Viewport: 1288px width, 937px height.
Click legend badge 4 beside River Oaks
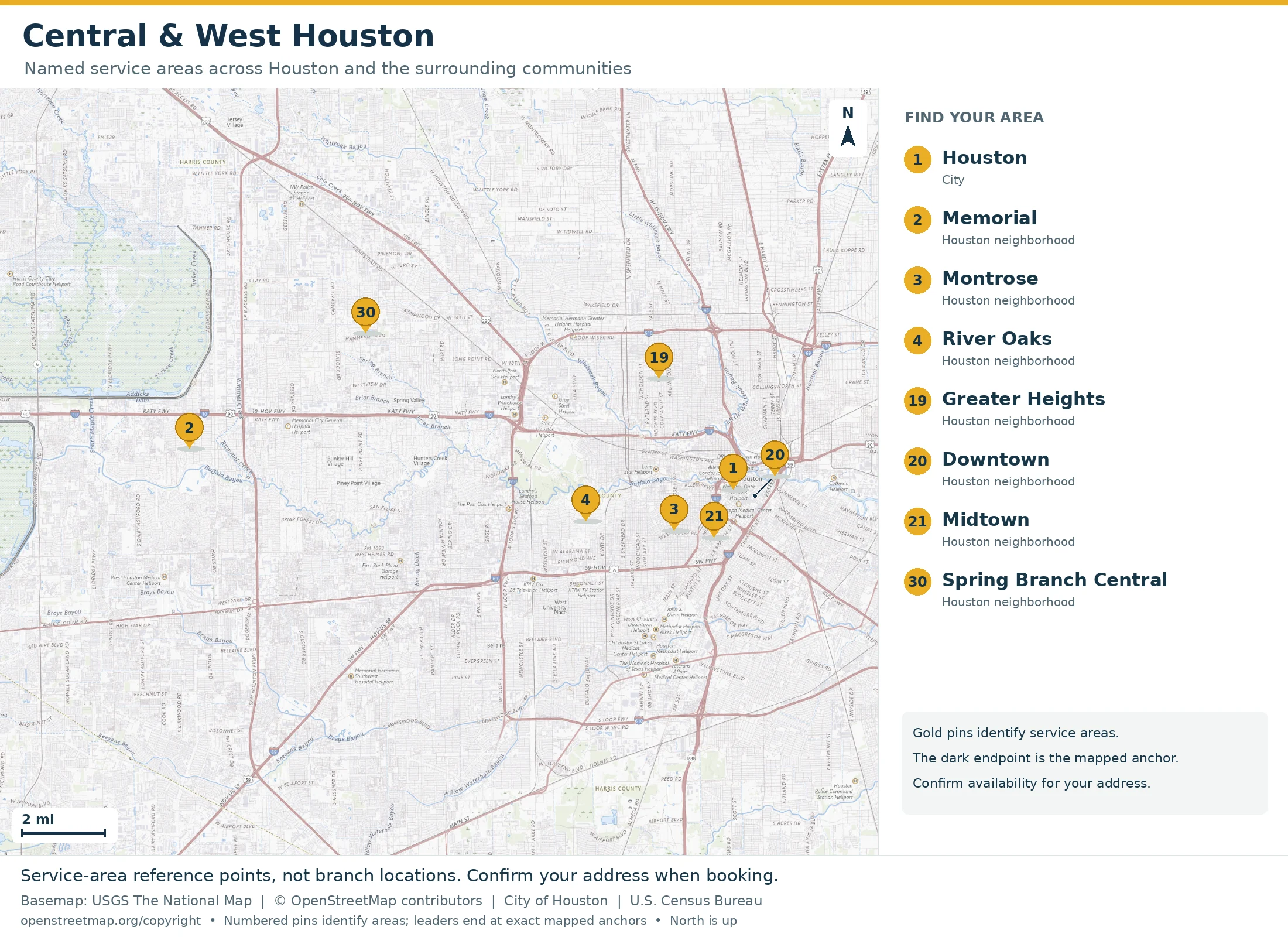click(917, 341)
